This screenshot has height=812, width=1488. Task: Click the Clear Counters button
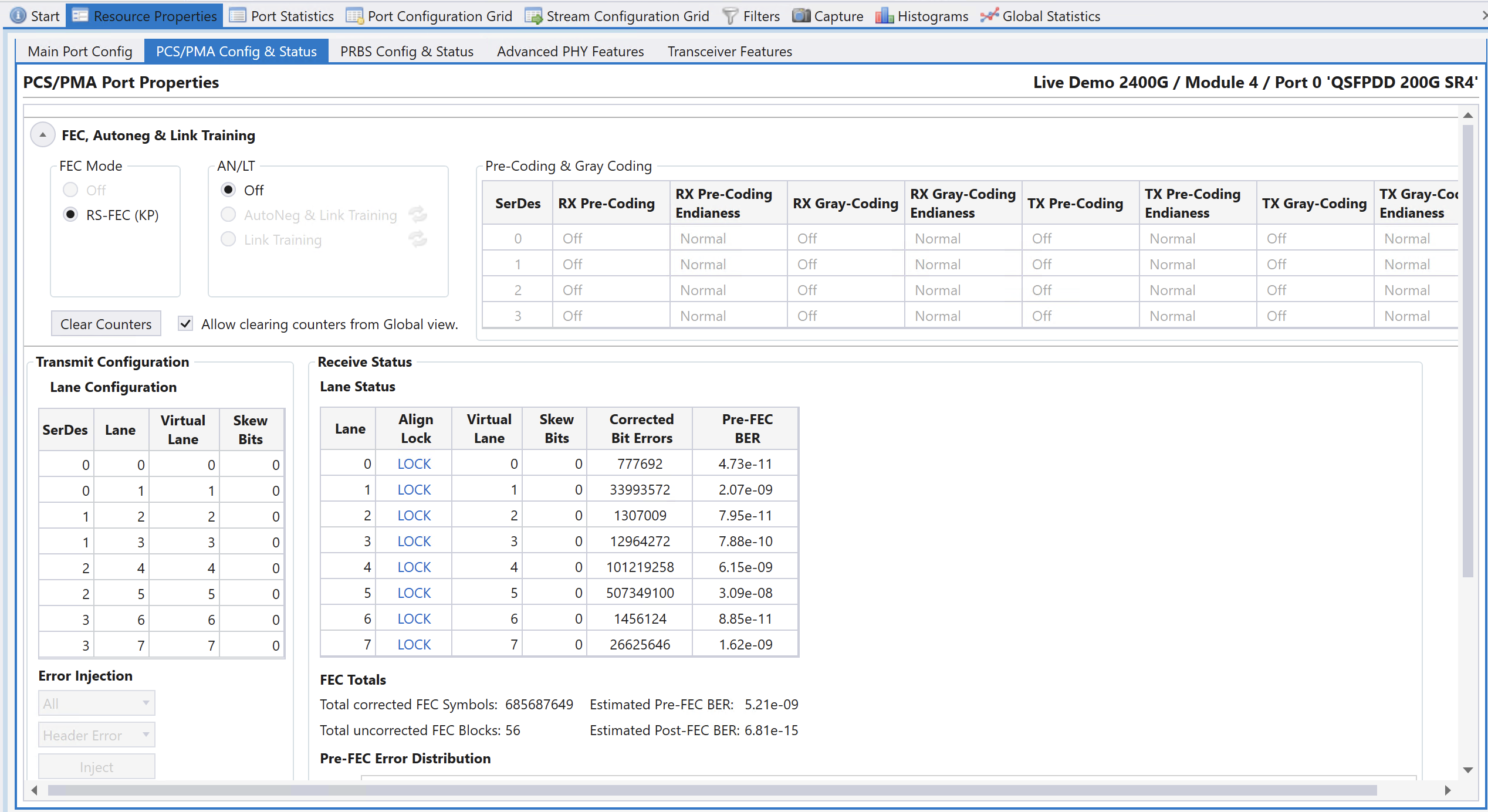pos(106,324)
